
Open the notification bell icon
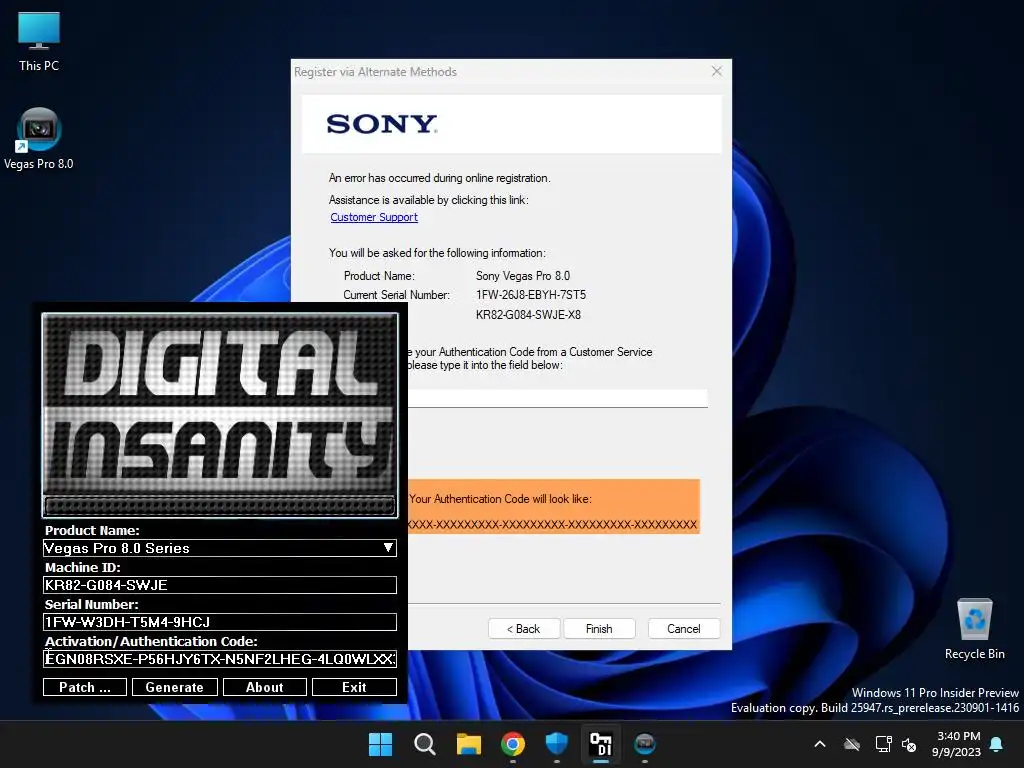coord(997,744)
